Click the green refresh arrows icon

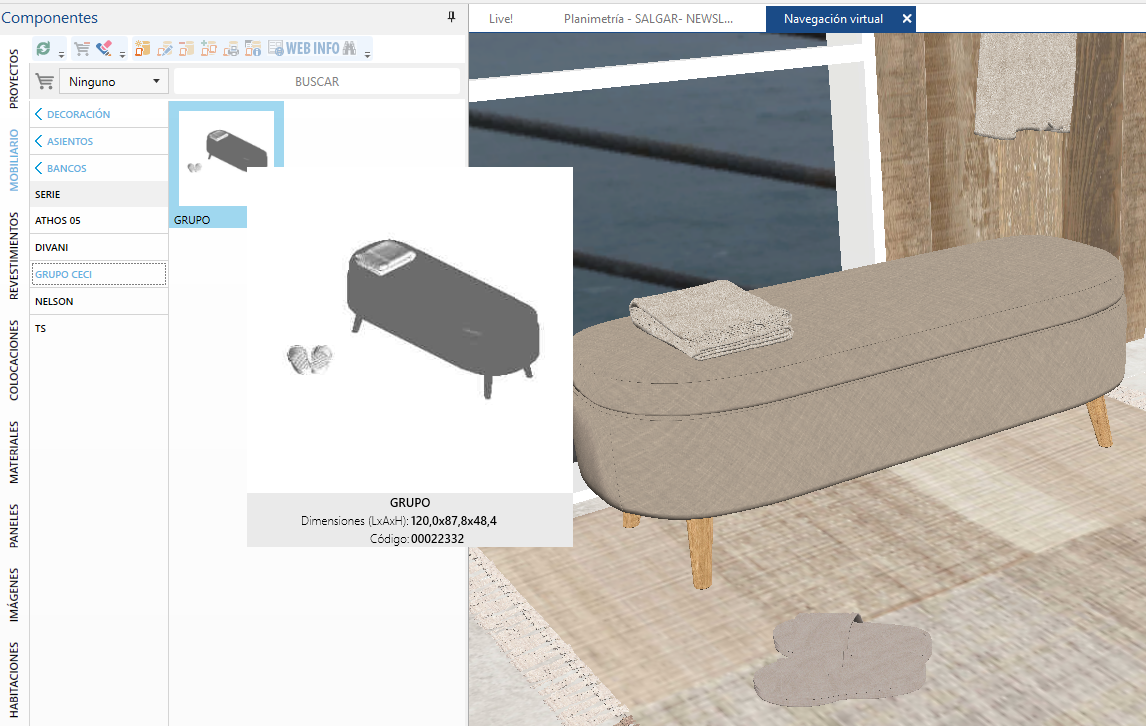pos(43,48)
